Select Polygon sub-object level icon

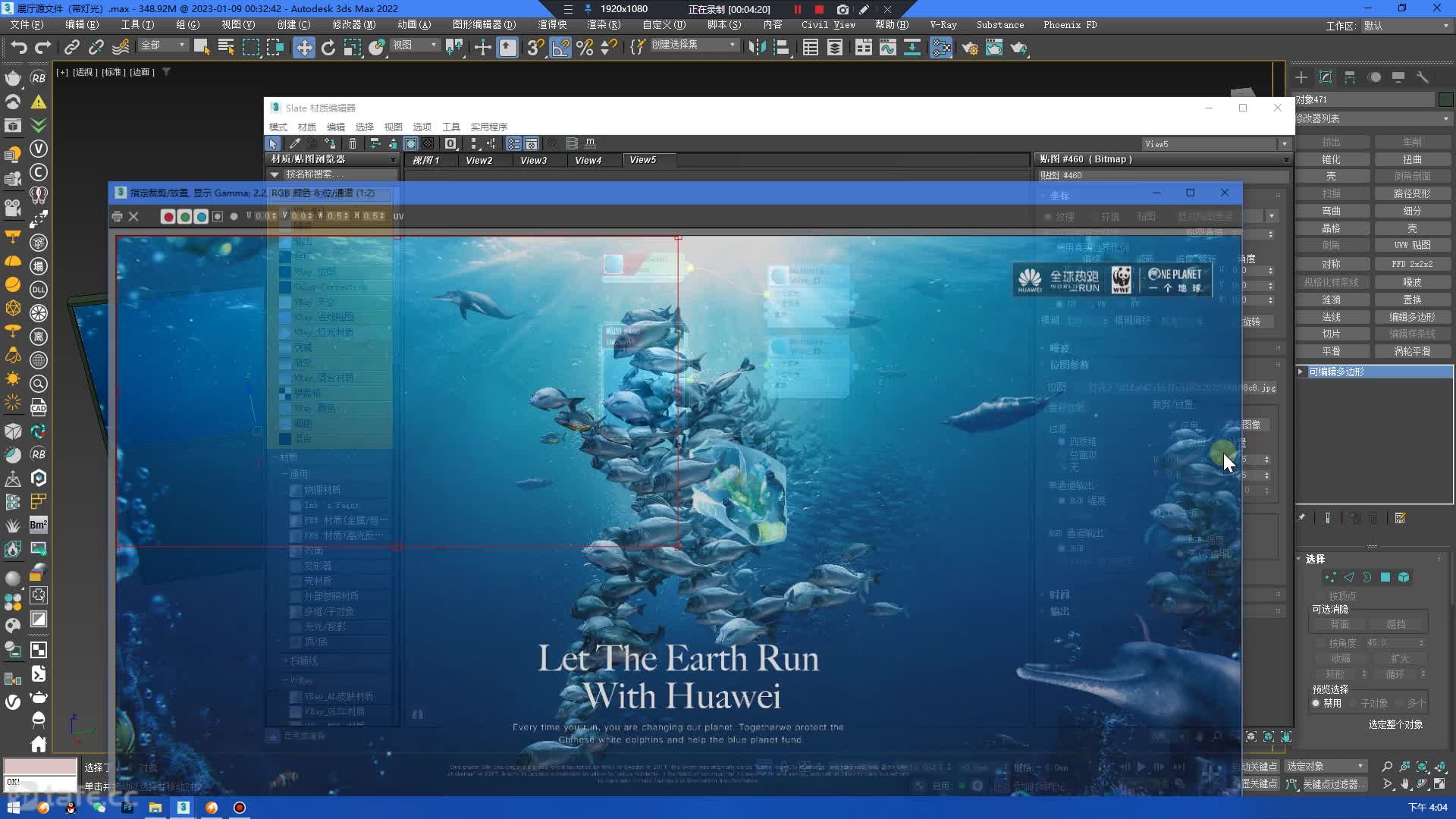point(1385,577)
